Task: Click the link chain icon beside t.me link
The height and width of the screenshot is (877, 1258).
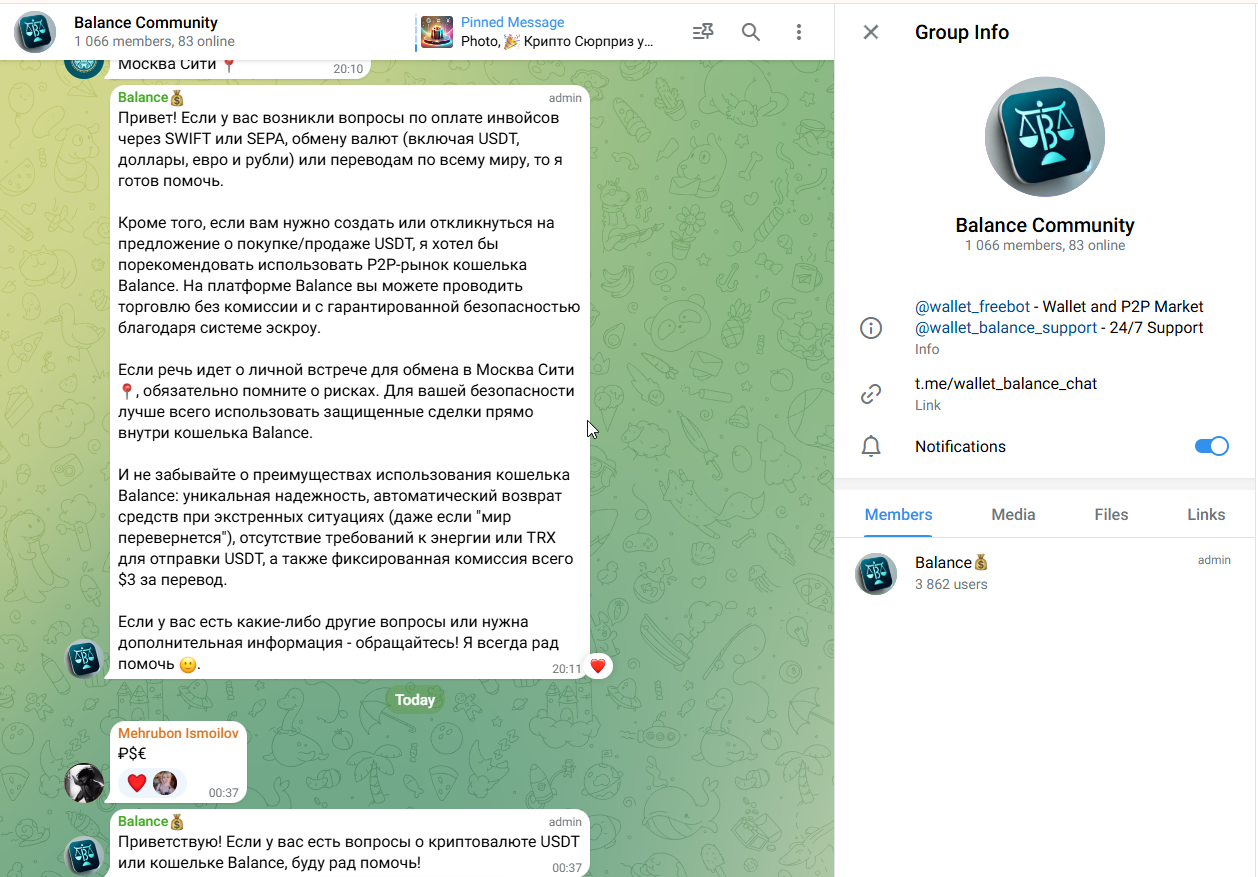Action: 871,394
